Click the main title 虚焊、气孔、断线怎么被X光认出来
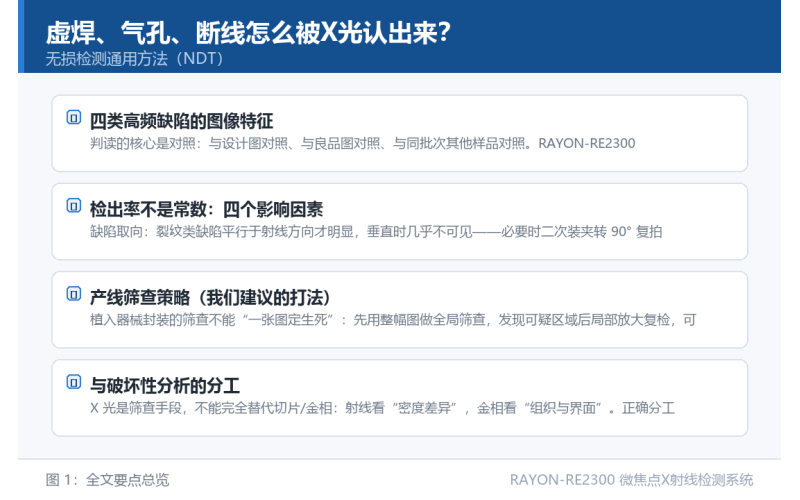 click(248, 33)
